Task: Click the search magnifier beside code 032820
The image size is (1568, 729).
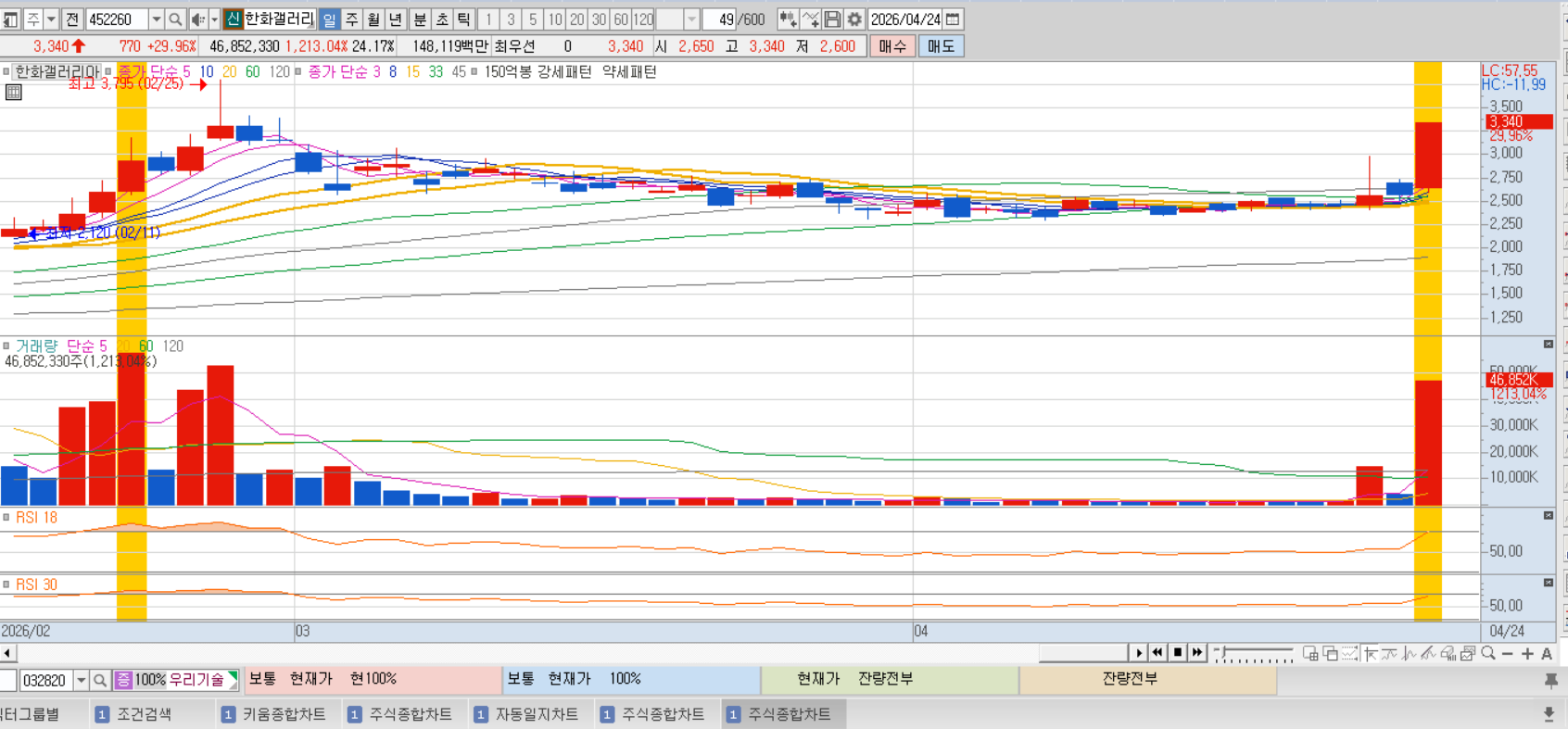Action: click(100, 681)
